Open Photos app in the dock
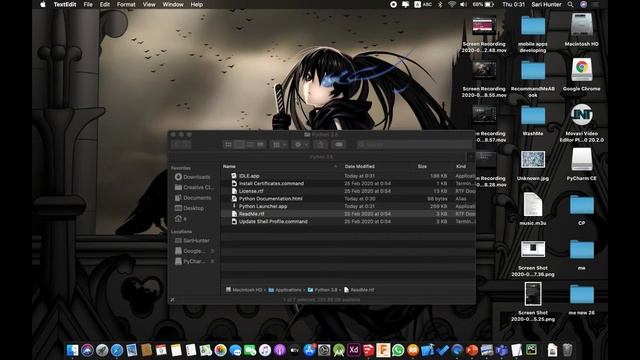The width and height of the screenshot is (640, 360). click(x=220, y=350)
